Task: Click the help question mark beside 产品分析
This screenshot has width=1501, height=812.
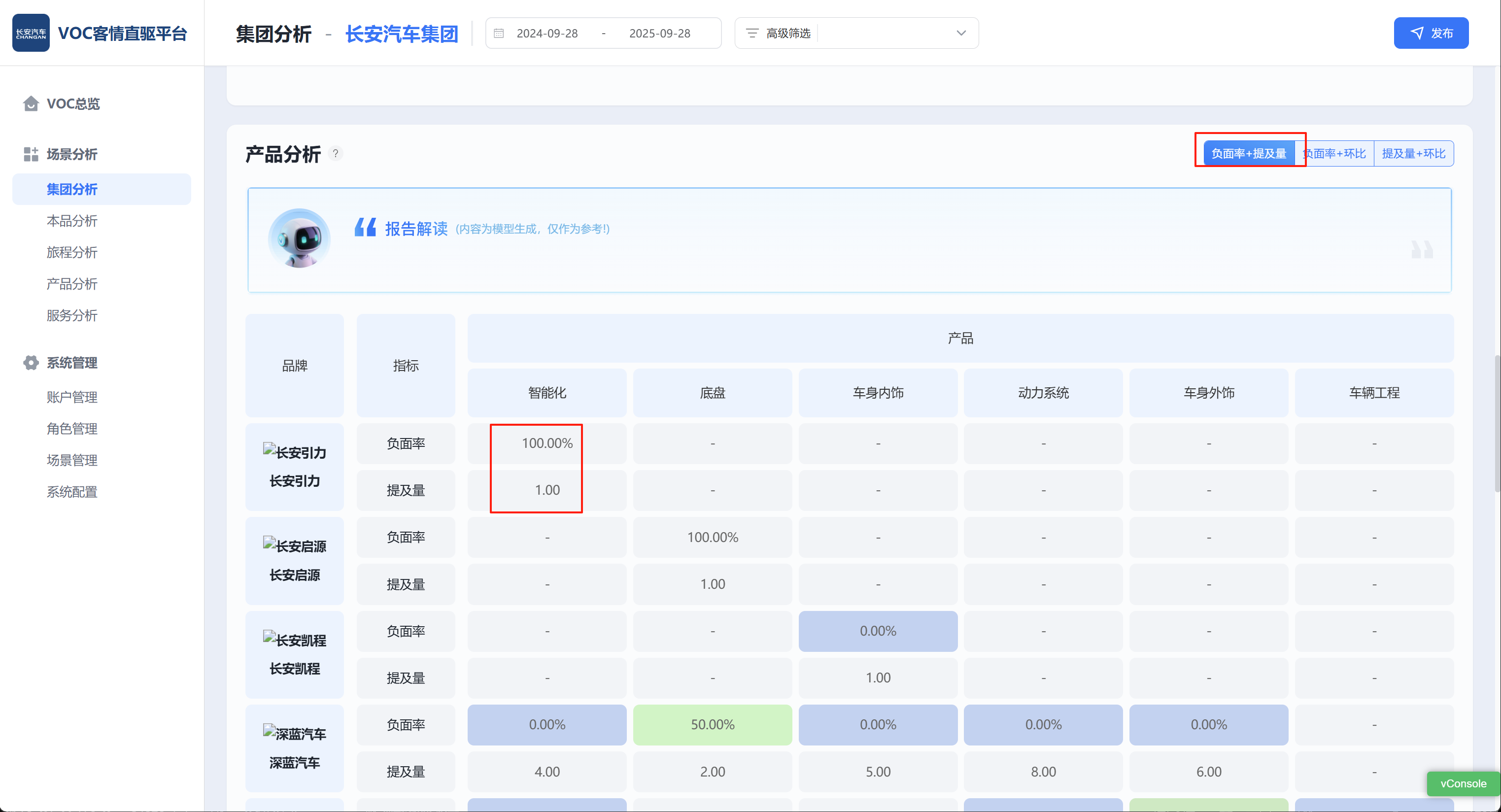Action: coord(336,154)
